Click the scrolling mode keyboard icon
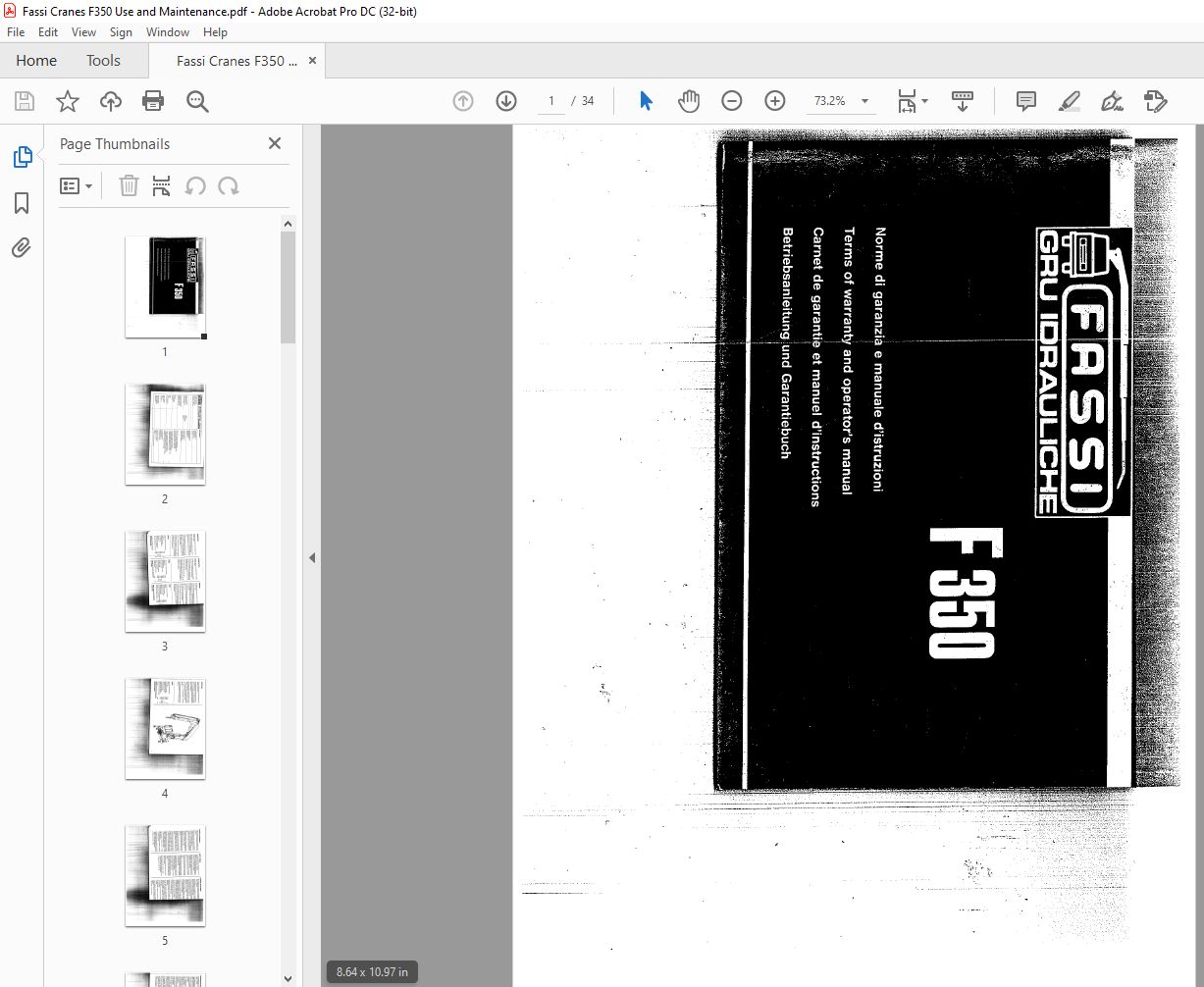 pos(963,101)
